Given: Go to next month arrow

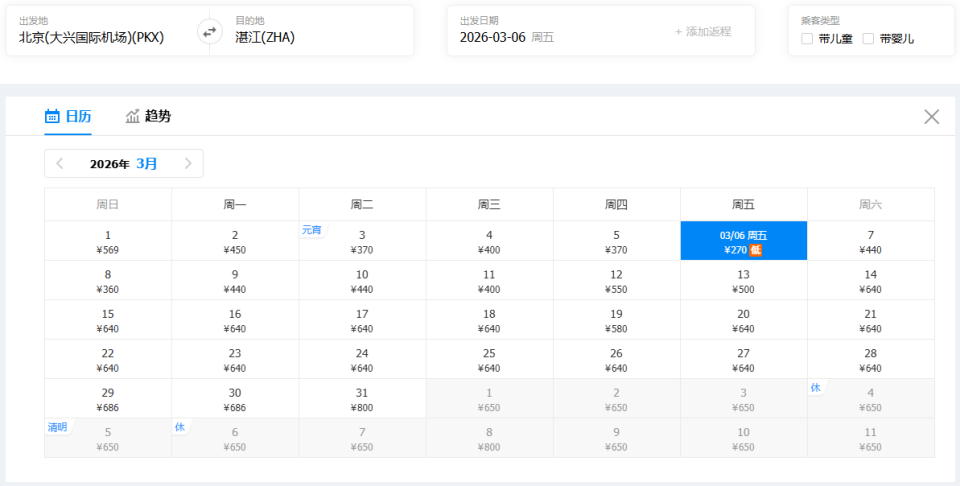Looking at the screenshot, I should pyautogui.click(x=188, y=163).
